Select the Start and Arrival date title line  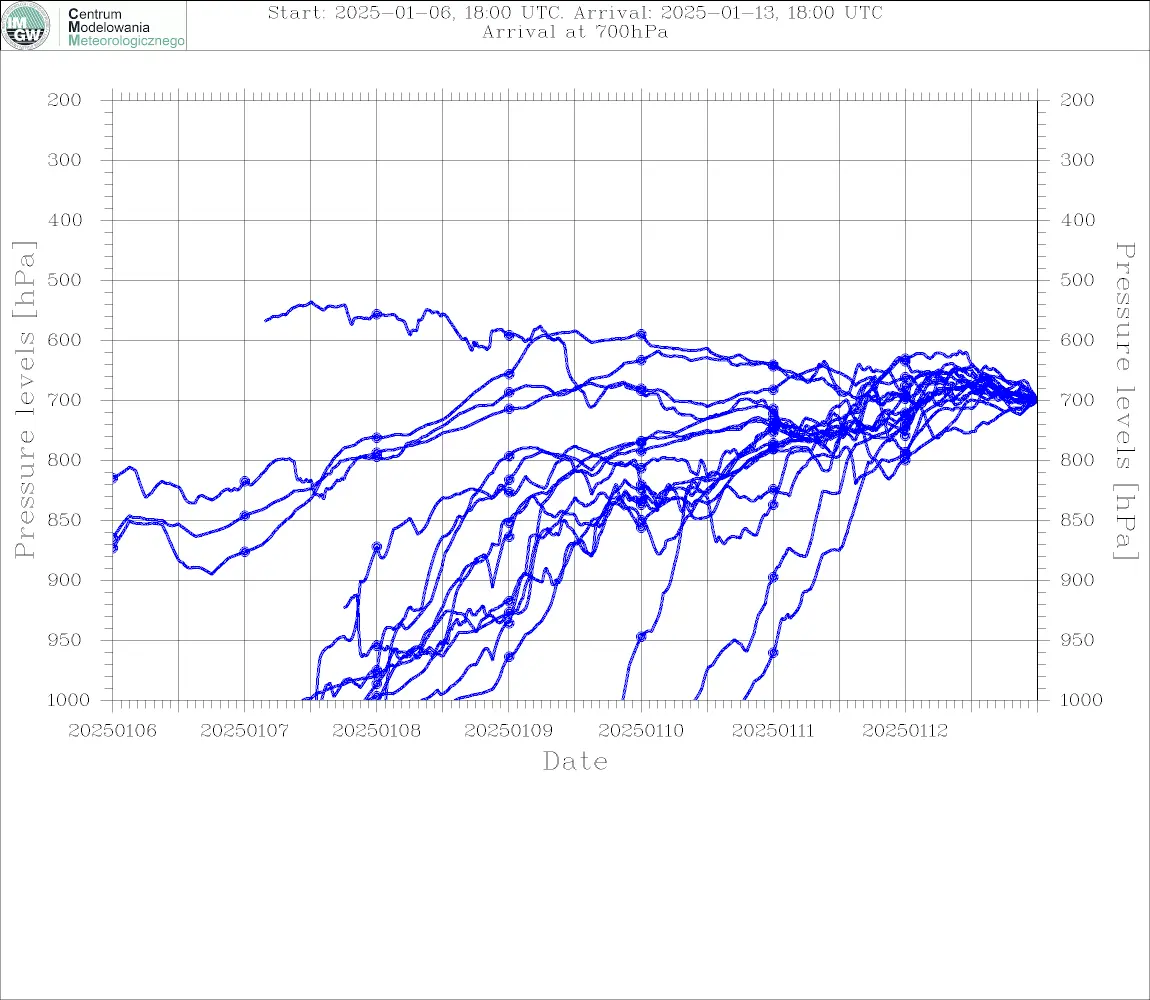point(575,12)
